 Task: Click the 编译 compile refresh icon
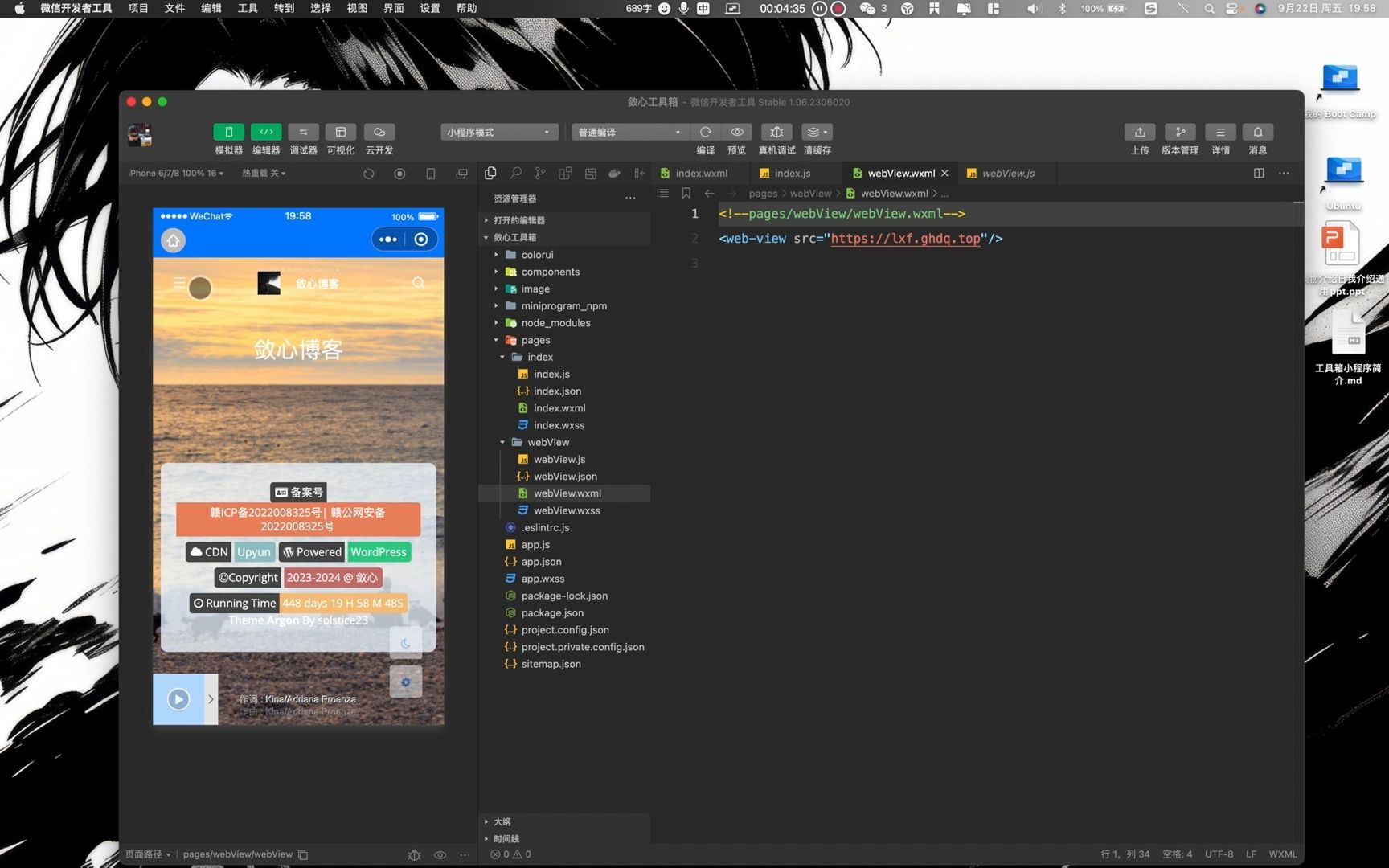(706, 132)
